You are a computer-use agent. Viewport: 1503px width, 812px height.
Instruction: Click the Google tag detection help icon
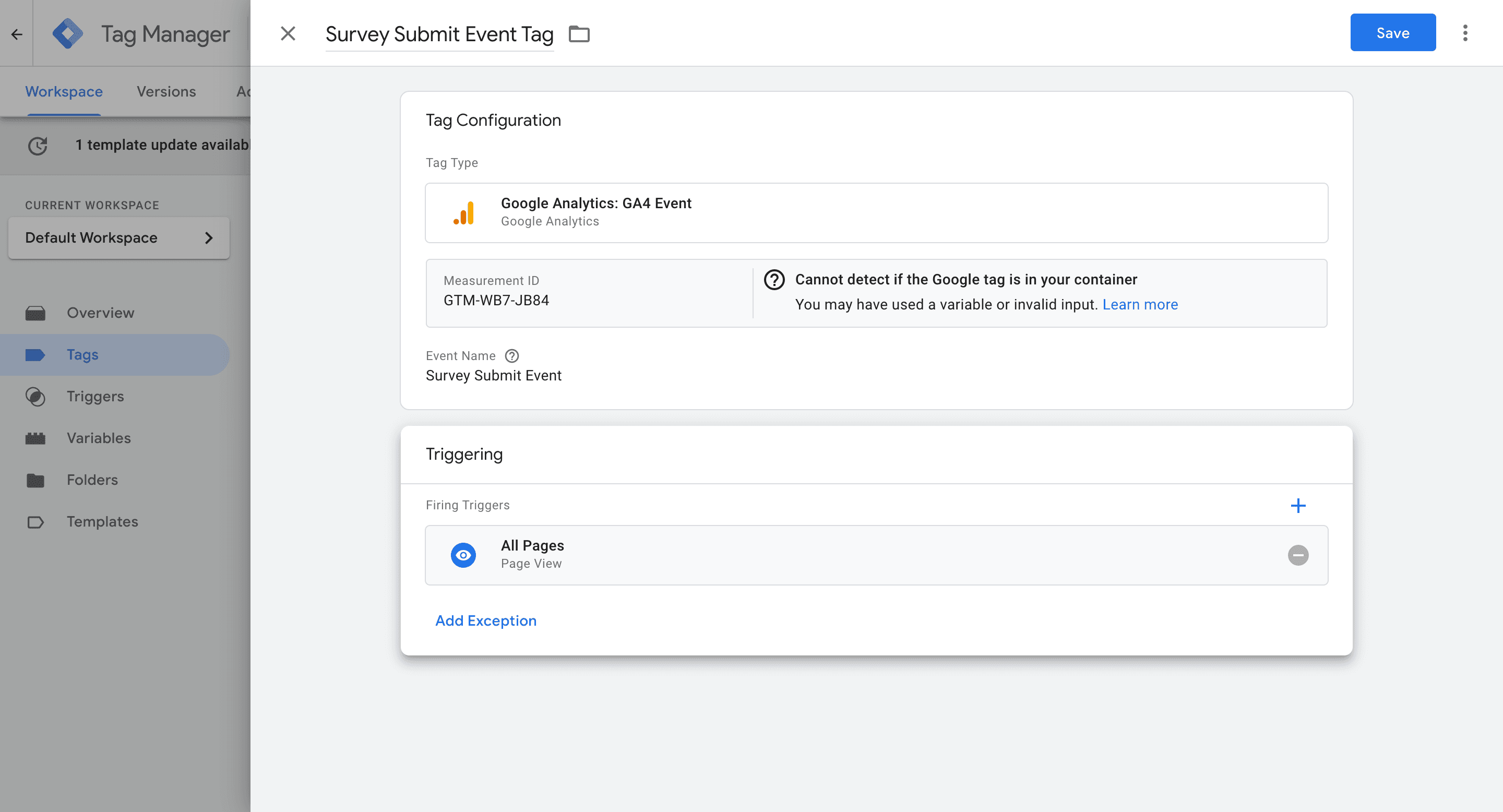pos(774,280)
